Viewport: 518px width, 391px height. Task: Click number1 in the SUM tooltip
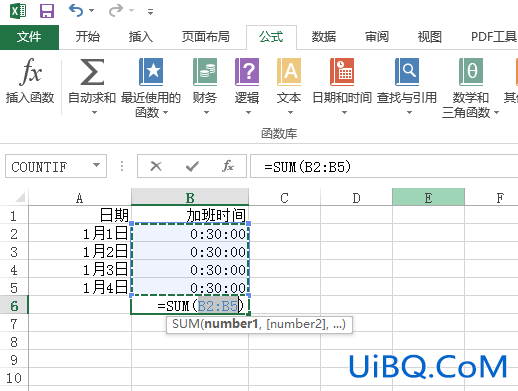pyautogui.click(x=231, y=324)
